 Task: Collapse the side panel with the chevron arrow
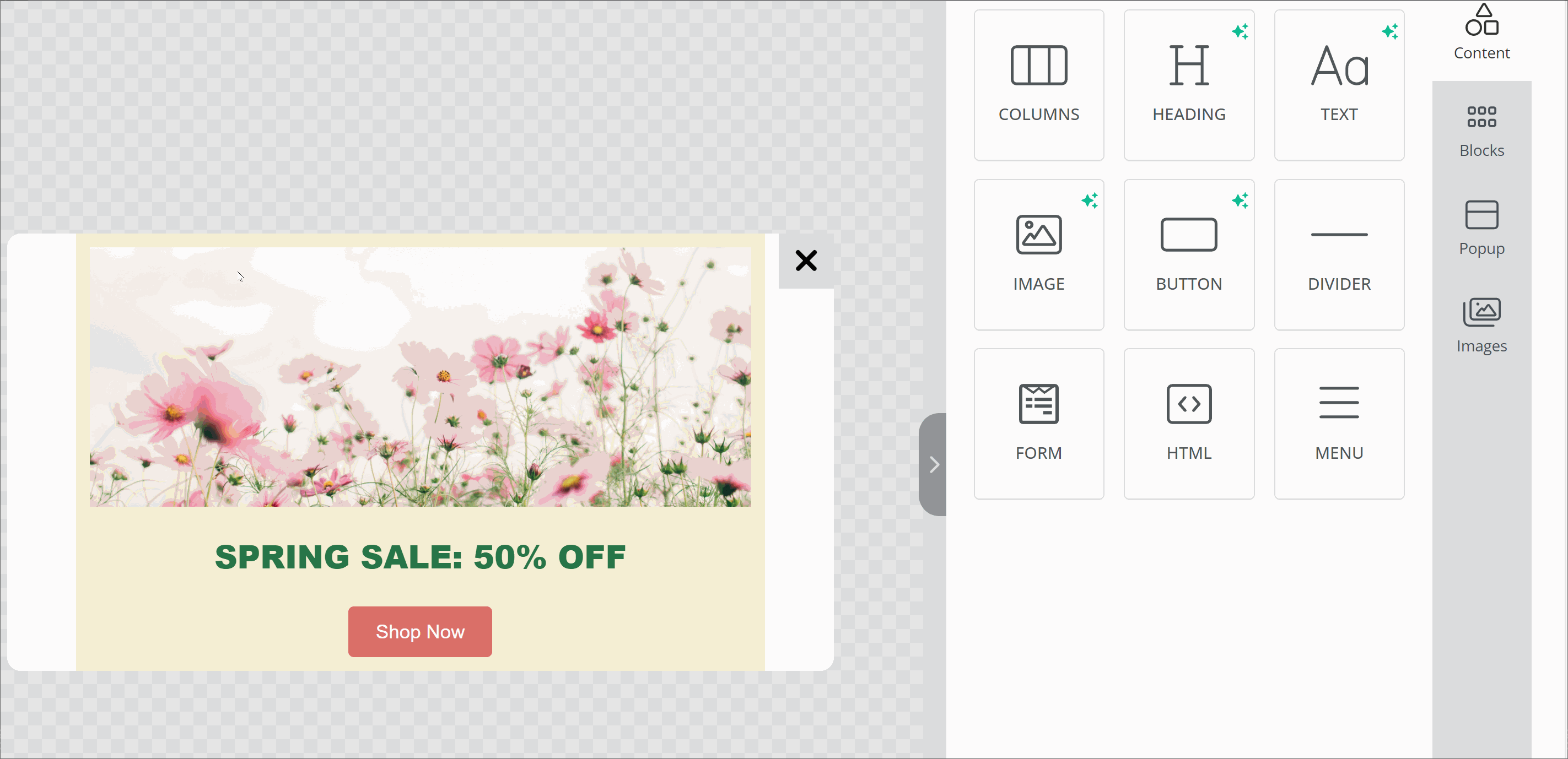(x=934, y=465)
